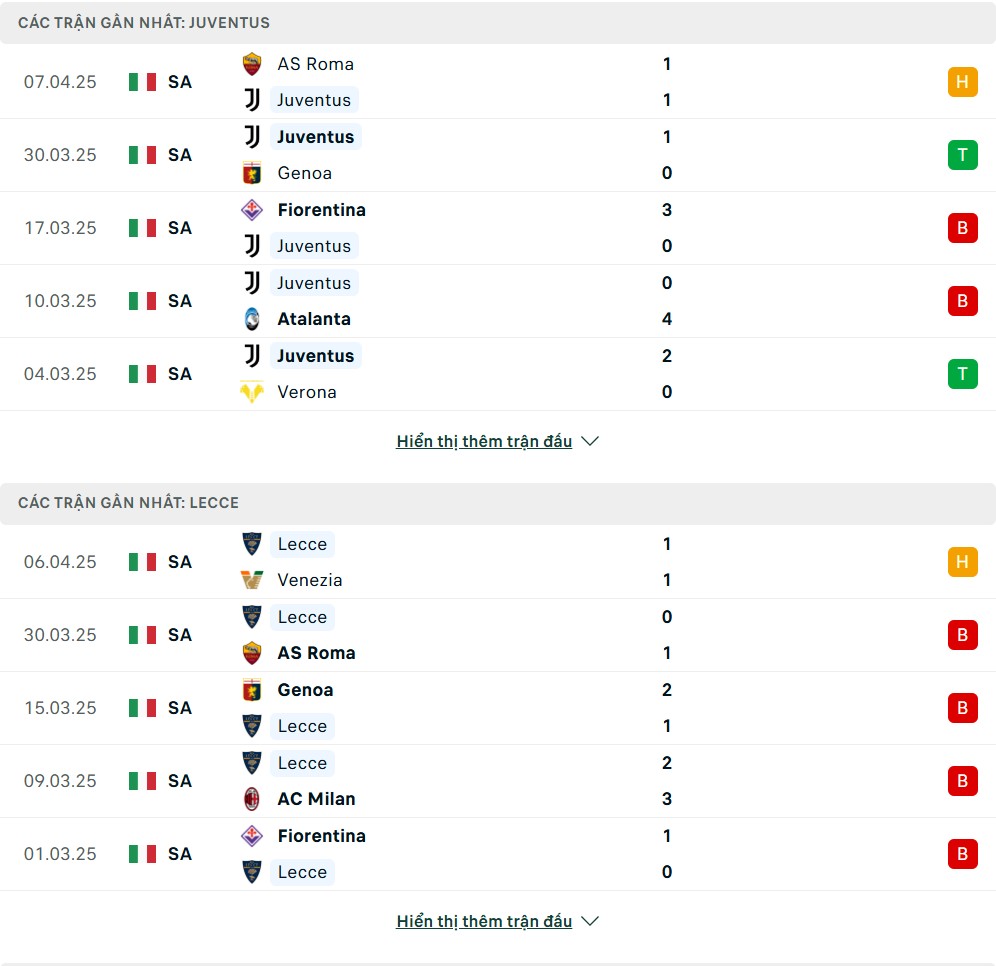Viewport: 996px width, 966px height.
Task: Click the chevron arrow below the Lecce matches list
Action: tap(590, 922)
